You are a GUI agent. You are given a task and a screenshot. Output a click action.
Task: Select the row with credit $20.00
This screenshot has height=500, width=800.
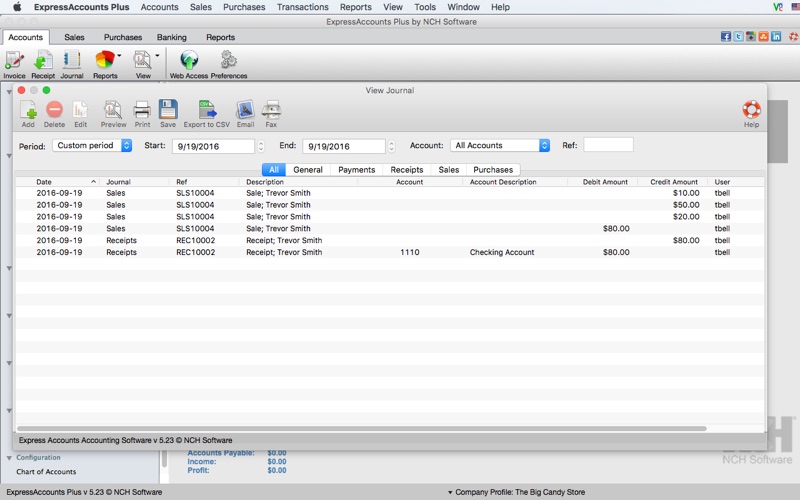390,216
